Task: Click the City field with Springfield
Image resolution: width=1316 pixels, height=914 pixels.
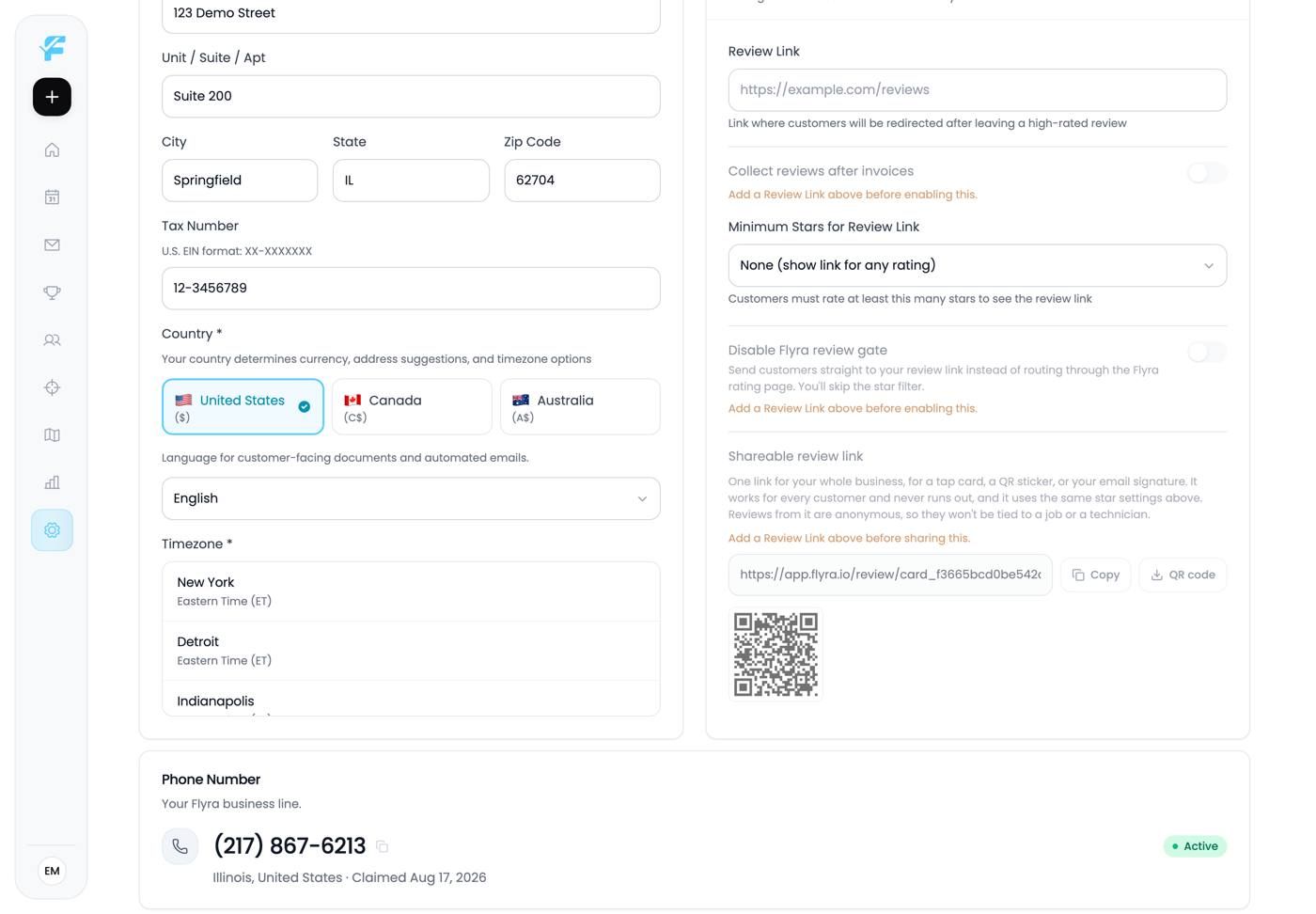Action: (240, 181)
